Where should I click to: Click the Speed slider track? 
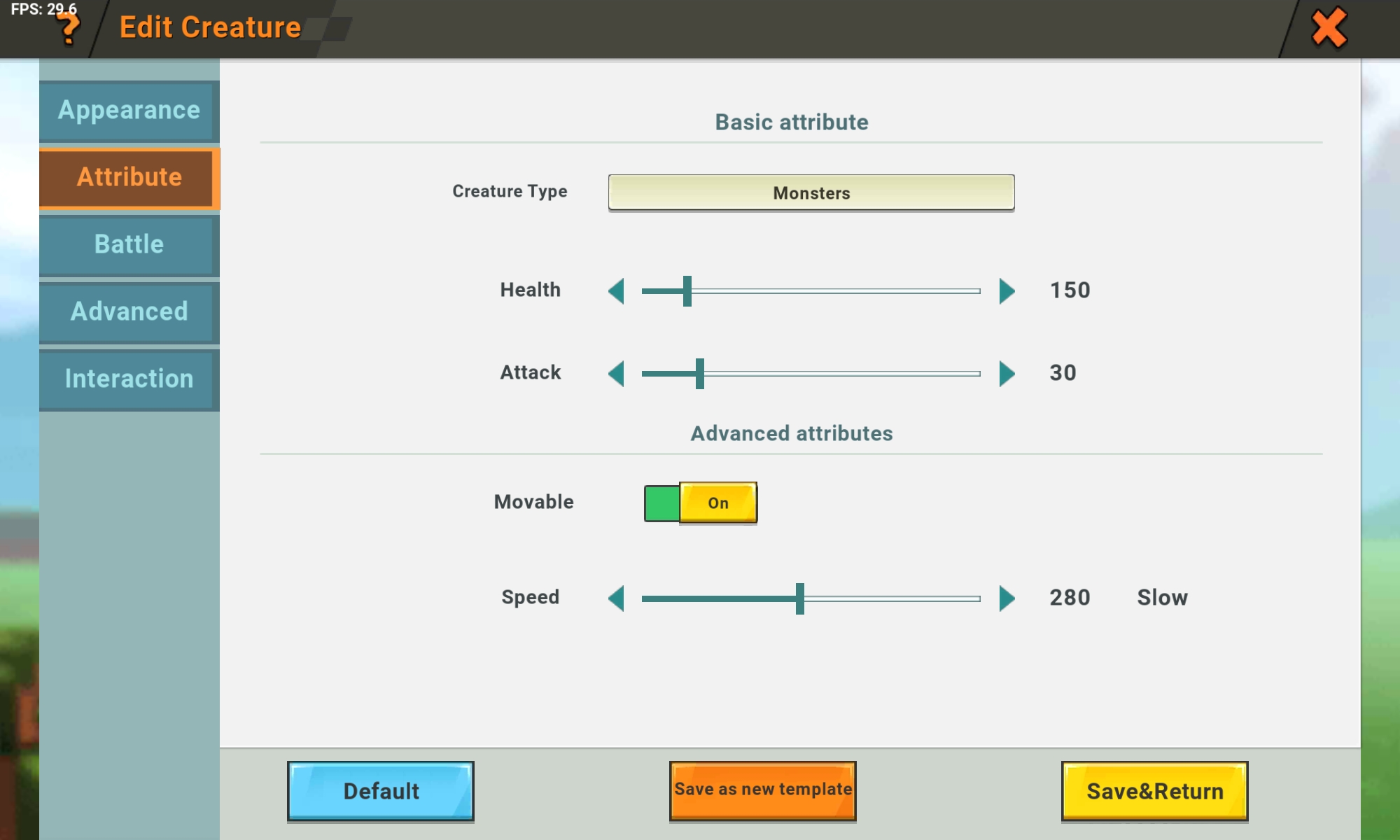pos(889,598)
